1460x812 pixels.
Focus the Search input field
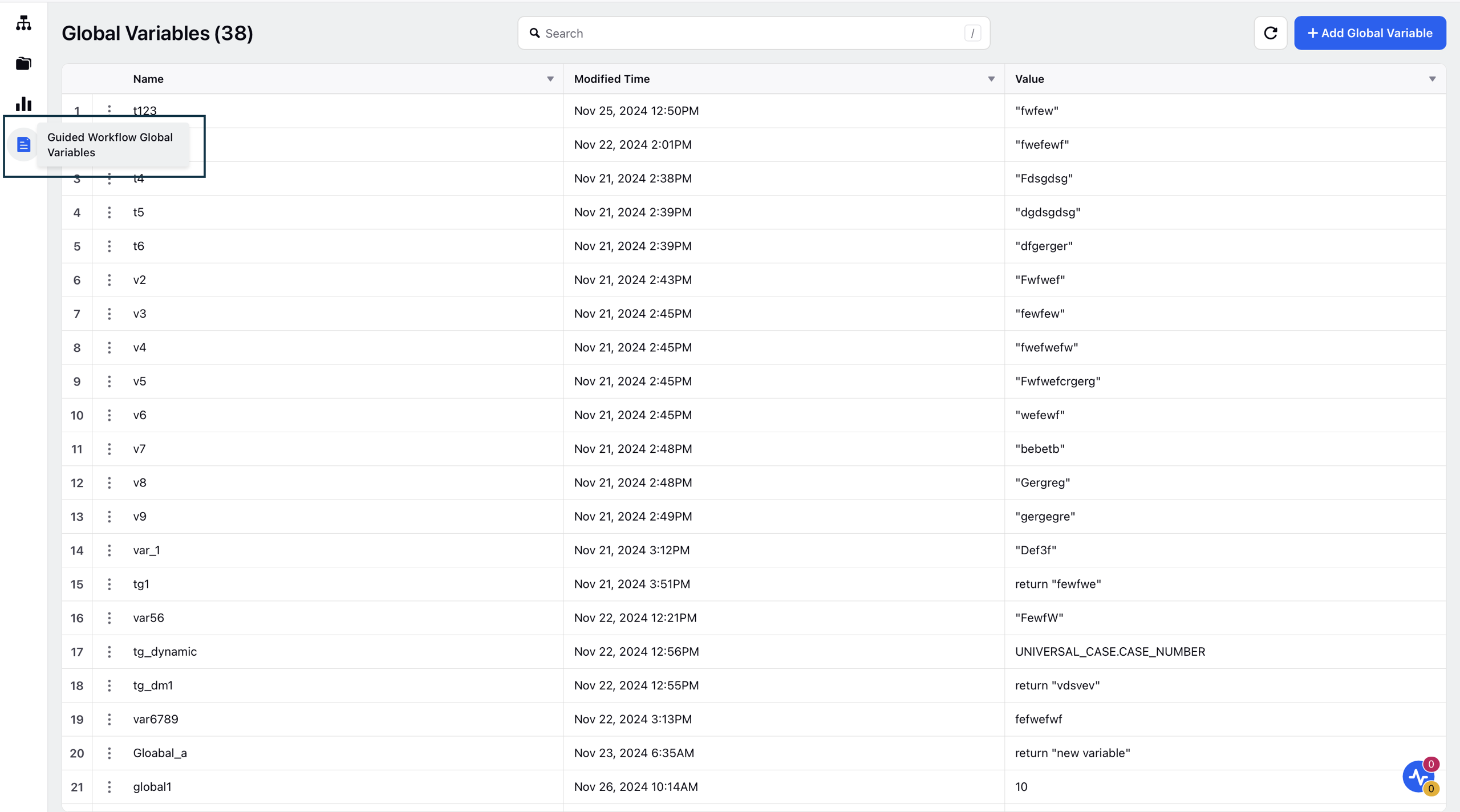pos(753,33)
